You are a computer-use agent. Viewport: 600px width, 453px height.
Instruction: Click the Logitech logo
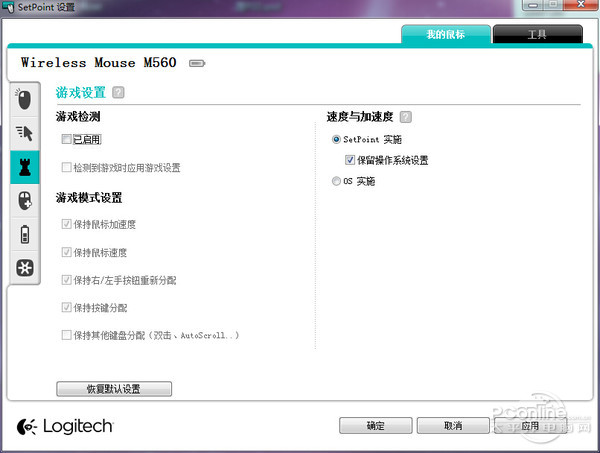coord(65,426)
